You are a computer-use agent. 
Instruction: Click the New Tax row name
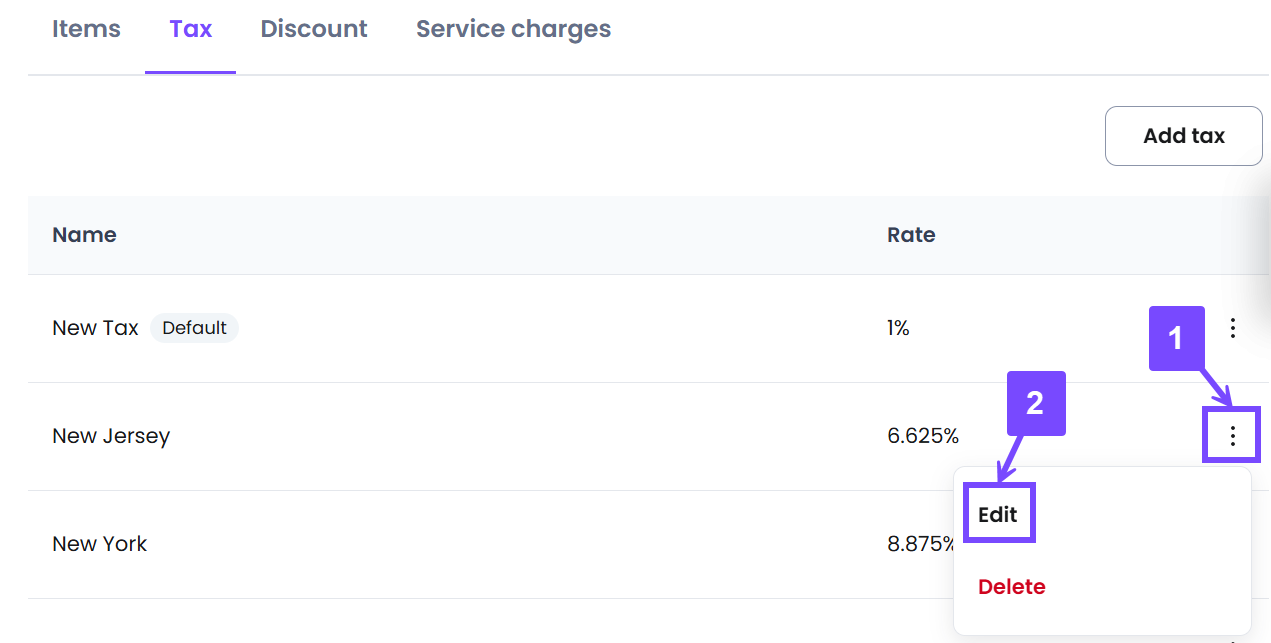point(95,328)
